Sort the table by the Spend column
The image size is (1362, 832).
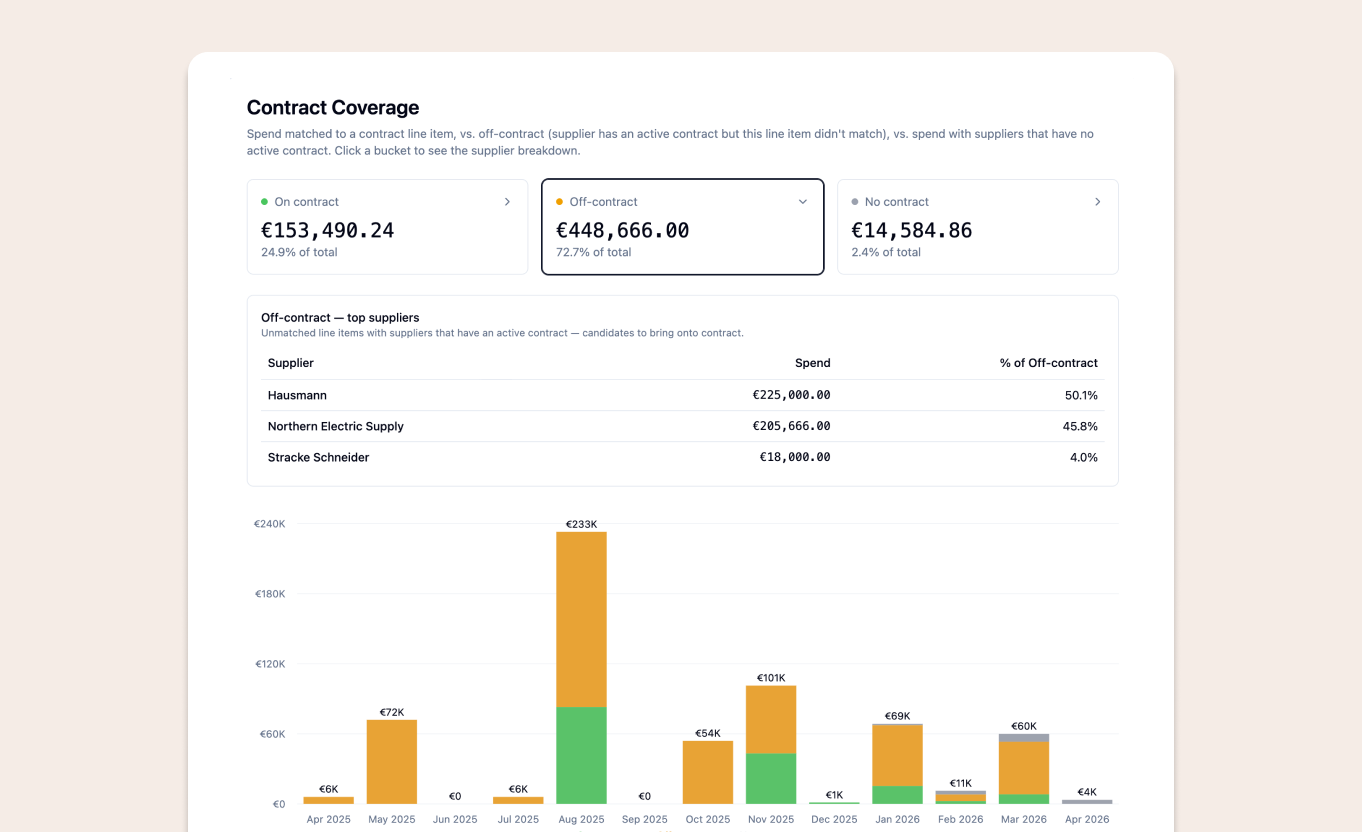pos(812,362)
